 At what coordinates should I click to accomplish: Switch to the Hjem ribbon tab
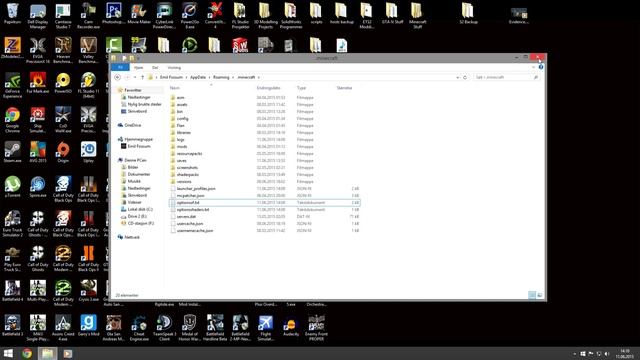139,67
